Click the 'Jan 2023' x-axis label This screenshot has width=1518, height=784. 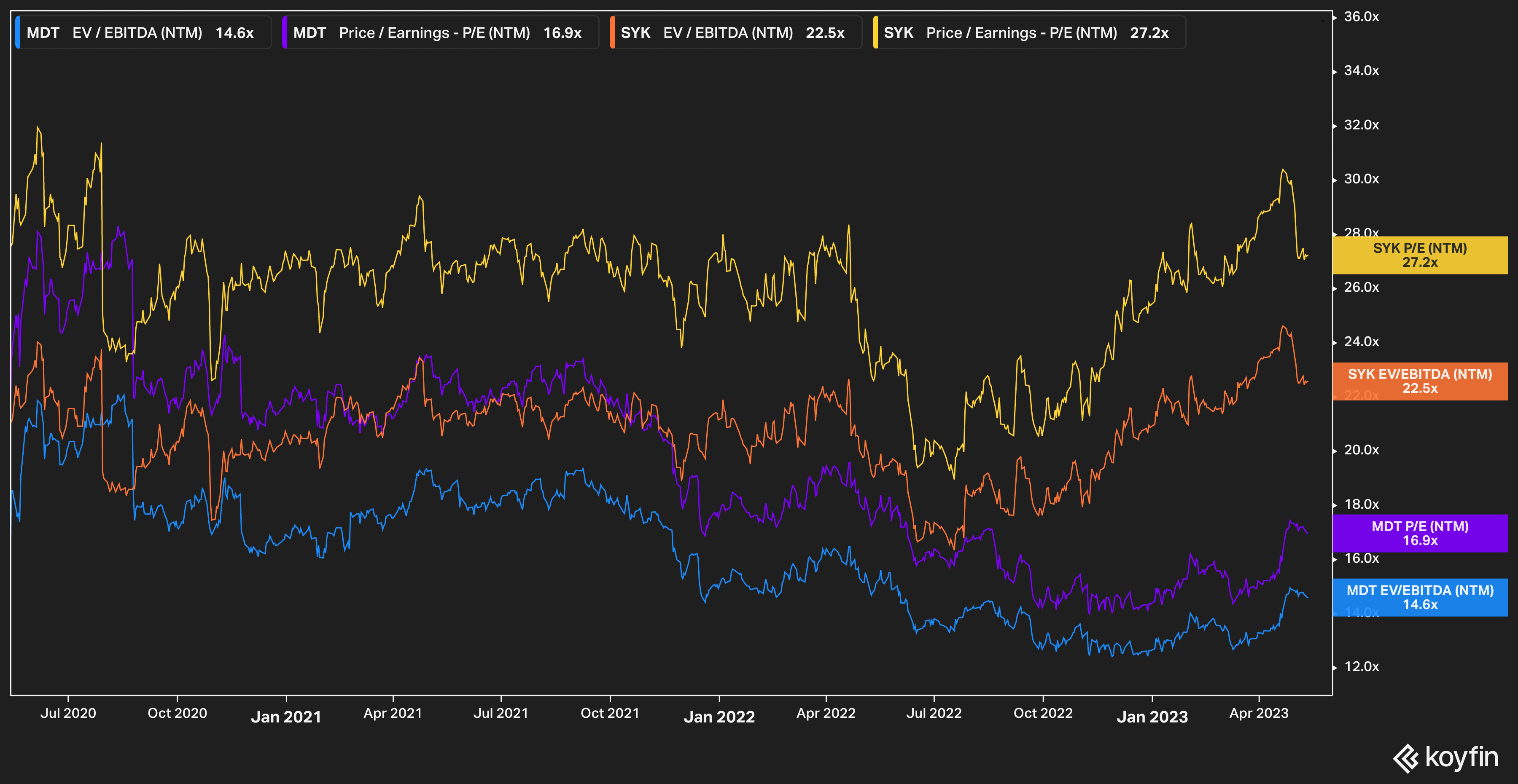(1153, 717)
